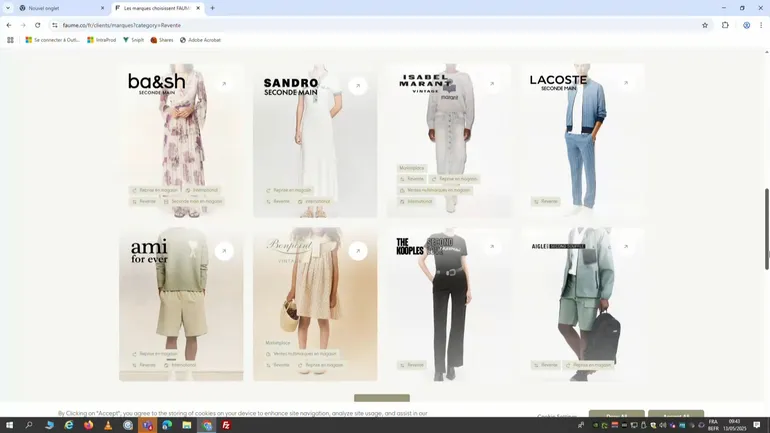
Task: Open the Windows Start menu
Action: click(x=10, y=425)
